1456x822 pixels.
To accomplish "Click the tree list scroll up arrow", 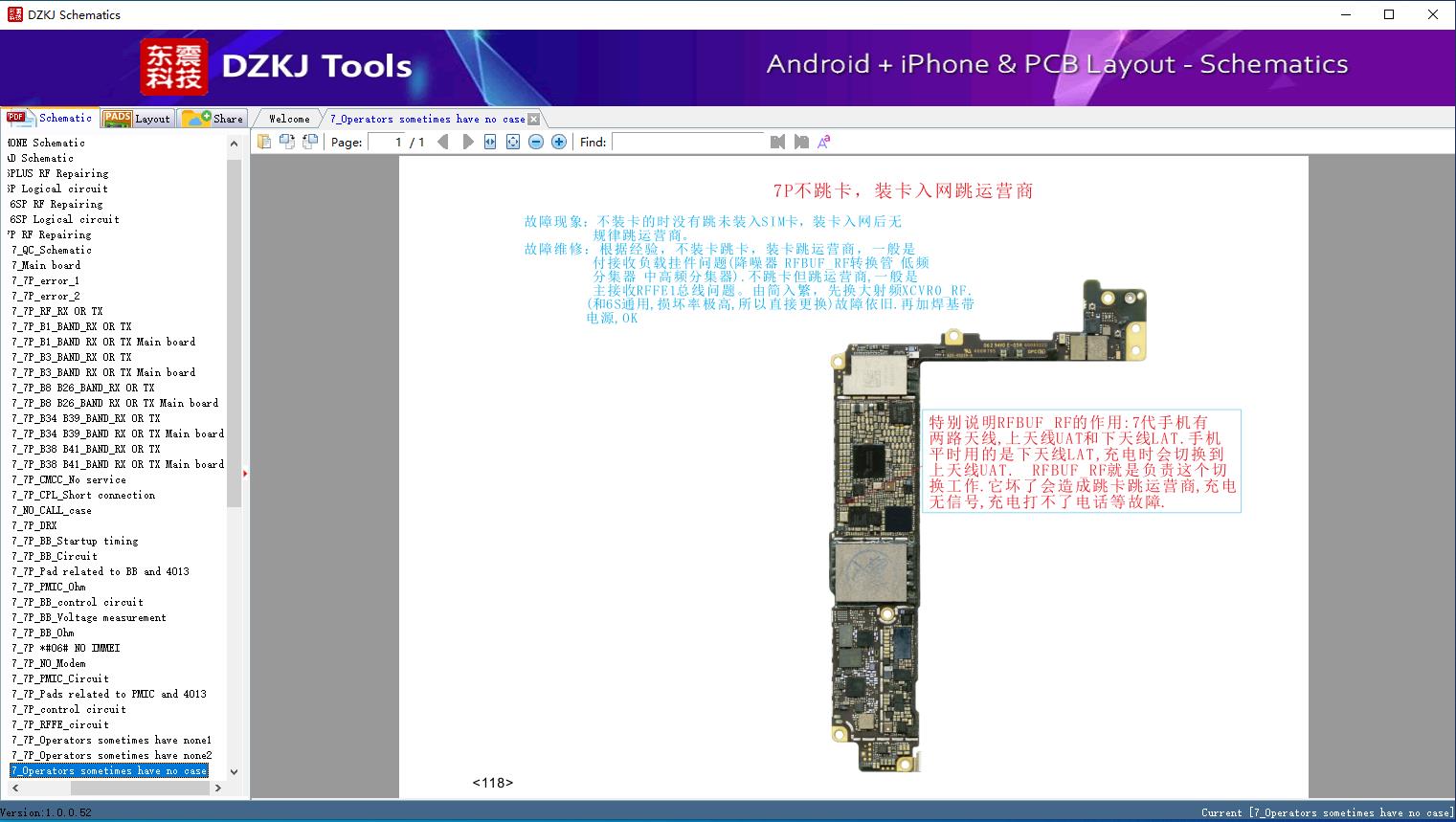I will pyautogui.click(x=234, y=144).
